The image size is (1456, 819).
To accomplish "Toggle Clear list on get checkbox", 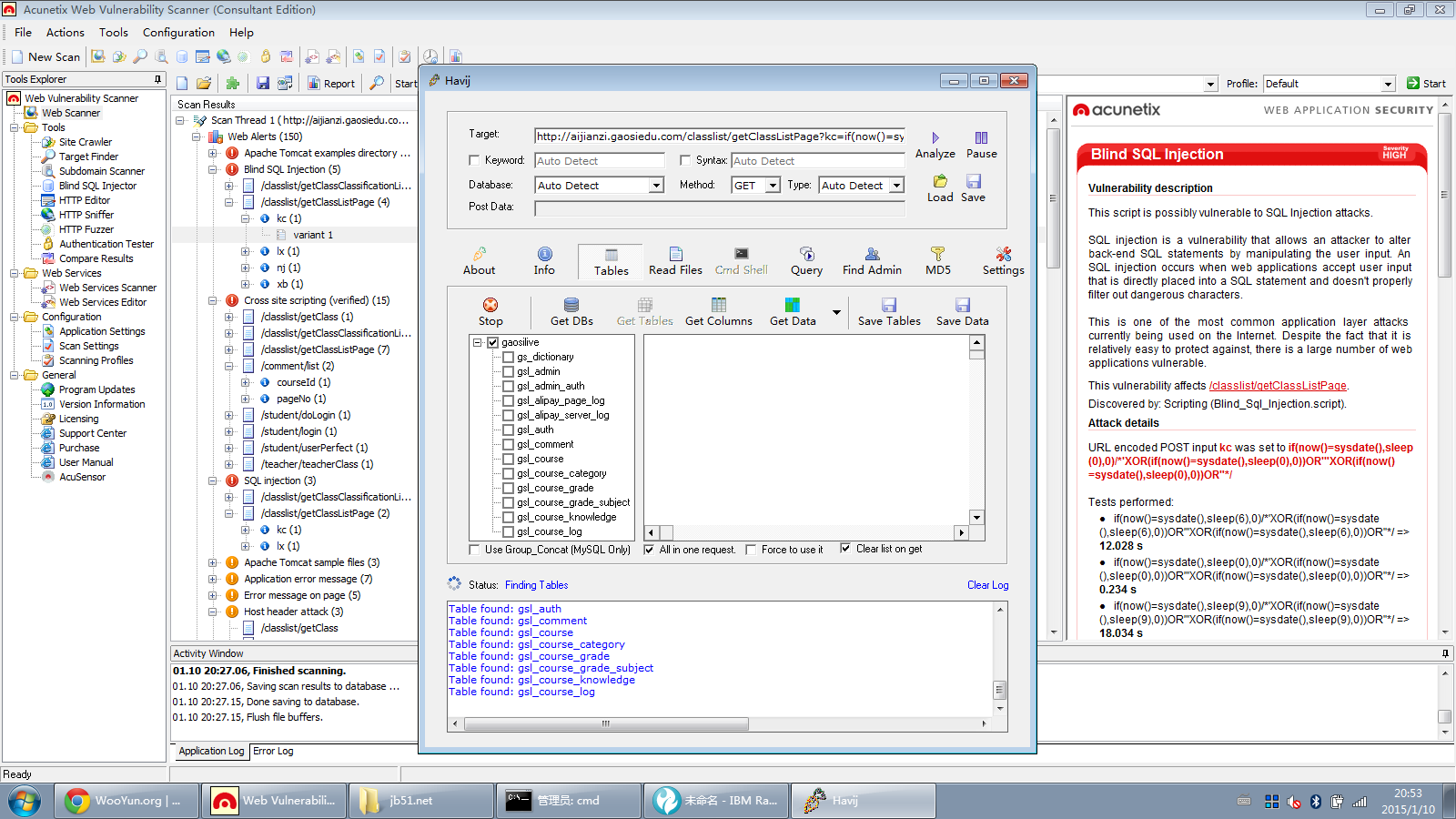I will [x=845, y=549].
